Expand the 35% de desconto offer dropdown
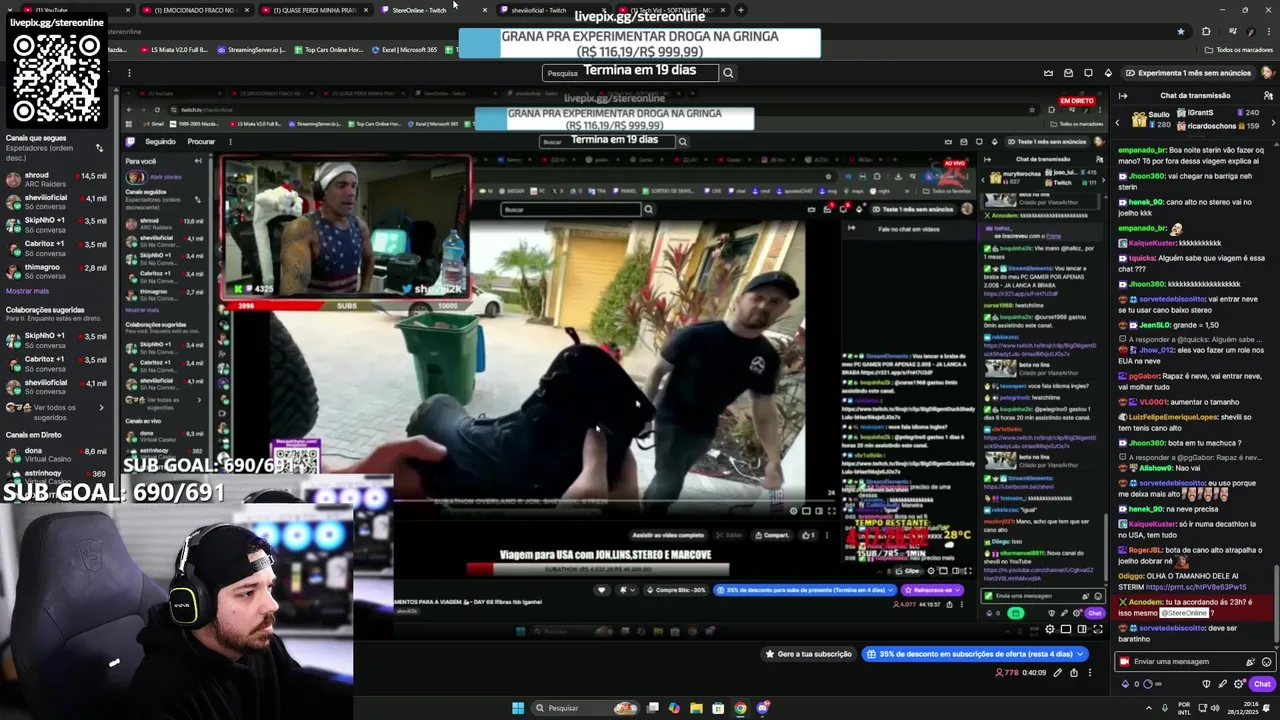The height and width of the screenshot is (720, 1280). (x=1078, y=654)
